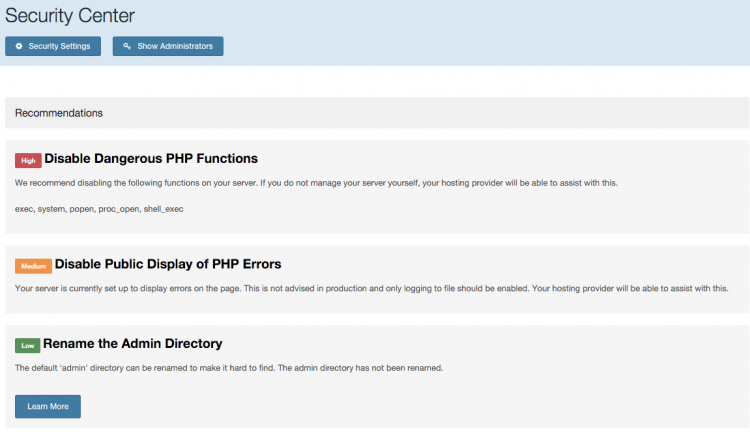Click Rename the Admin Directory heading

click(x=132, y=343)
